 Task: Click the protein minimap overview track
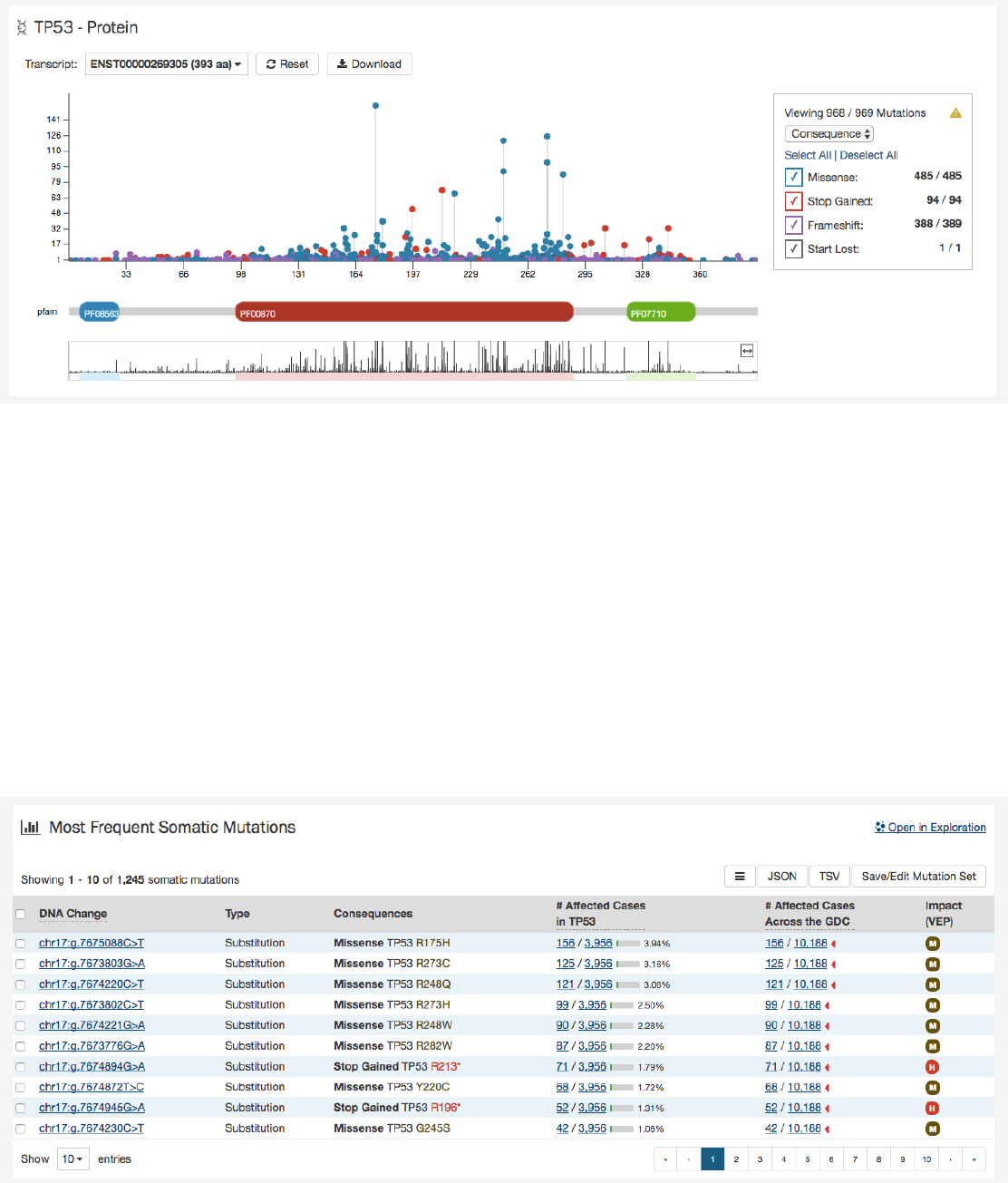[x=412, y=360]
